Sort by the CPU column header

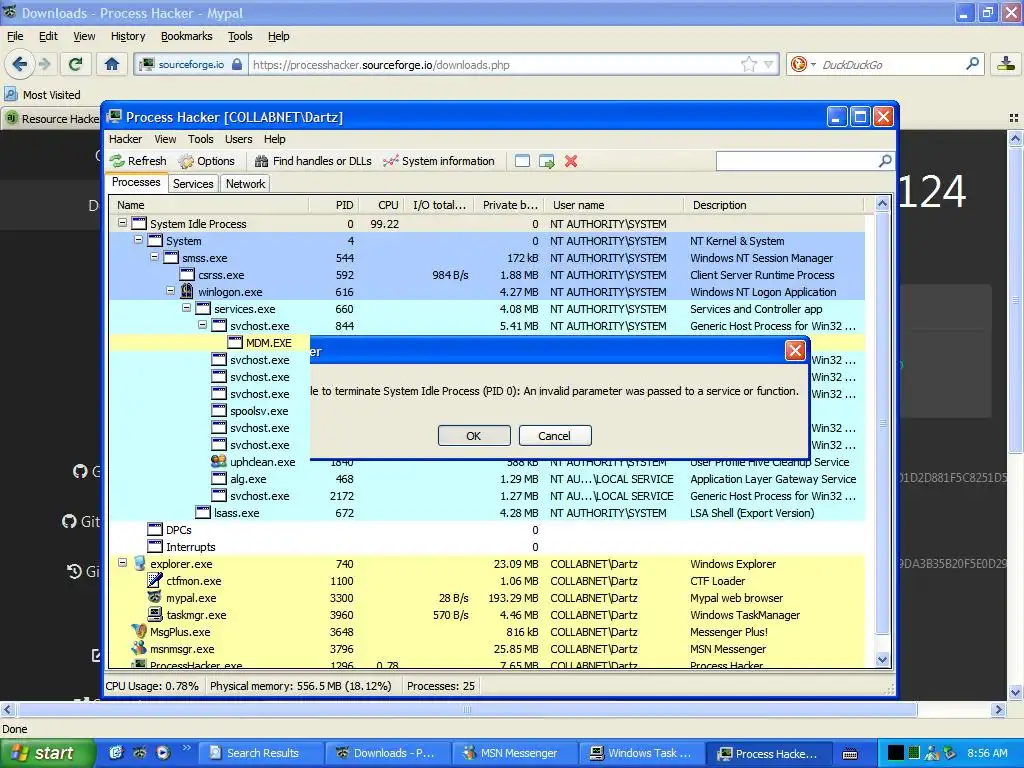381,205
